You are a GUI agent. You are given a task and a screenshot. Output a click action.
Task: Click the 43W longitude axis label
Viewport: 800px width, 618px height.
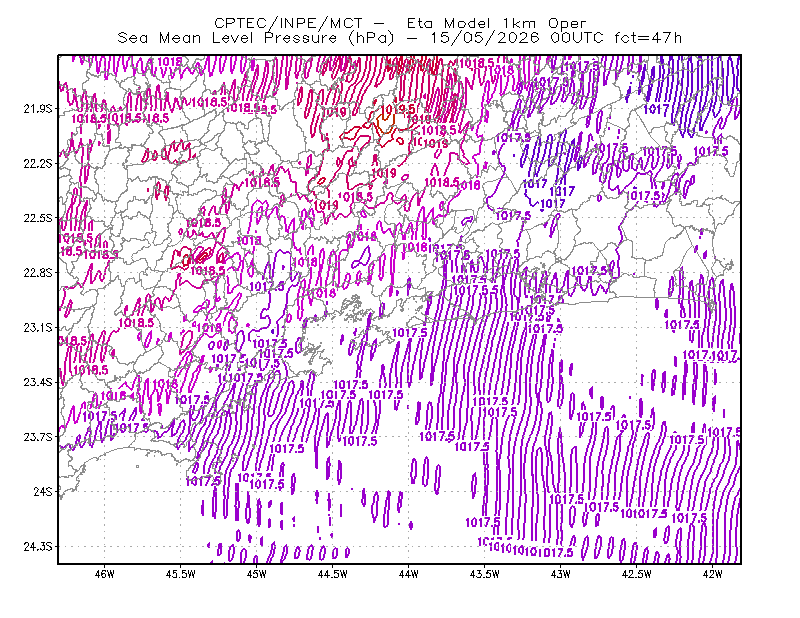click(561, 574)
